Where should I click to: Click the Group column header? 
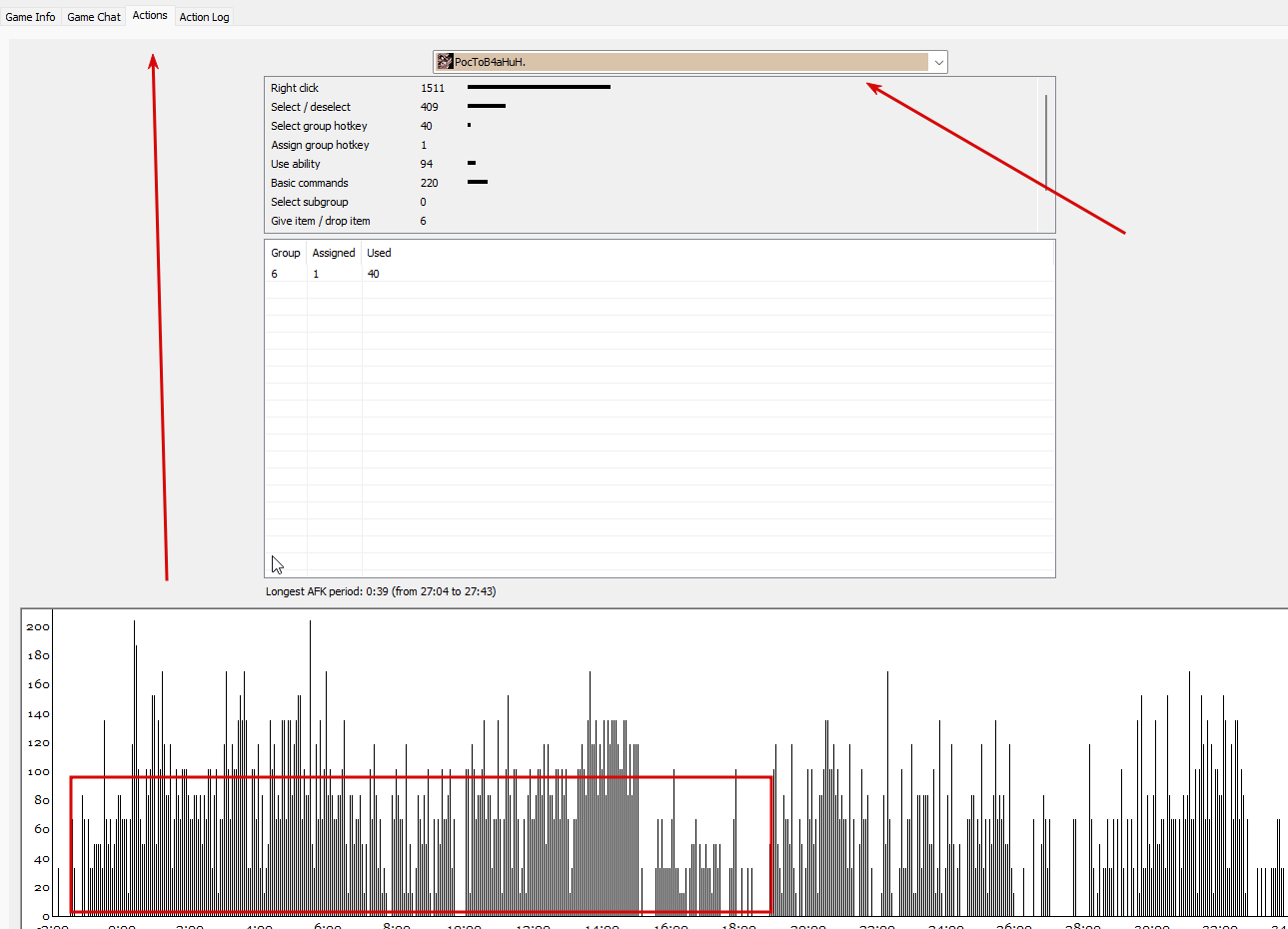pos(286,253)
